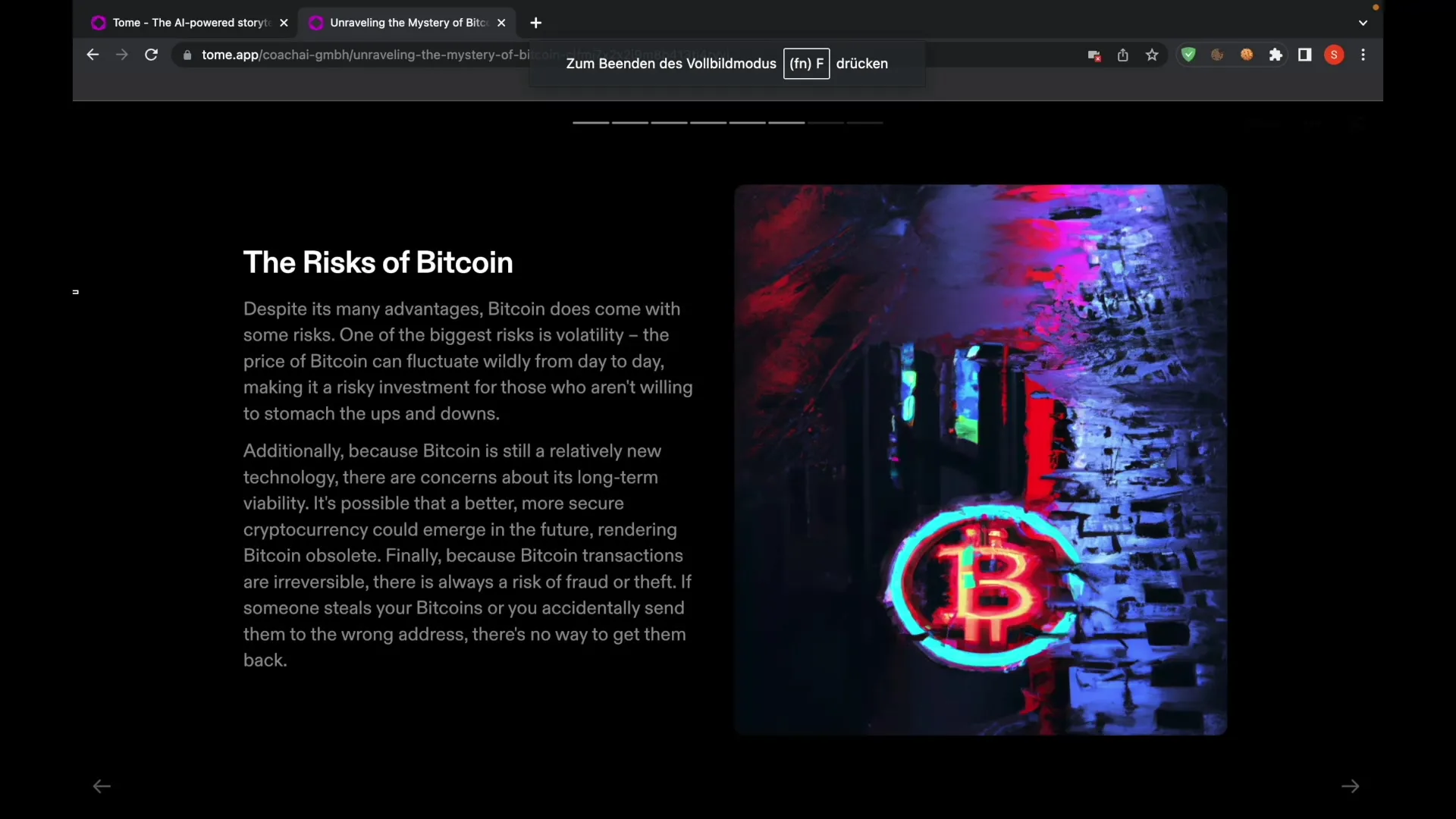Click the neon Bitcoin artwork image
Viewport: 1456px width, 819px height.
[x=981, y=460]
